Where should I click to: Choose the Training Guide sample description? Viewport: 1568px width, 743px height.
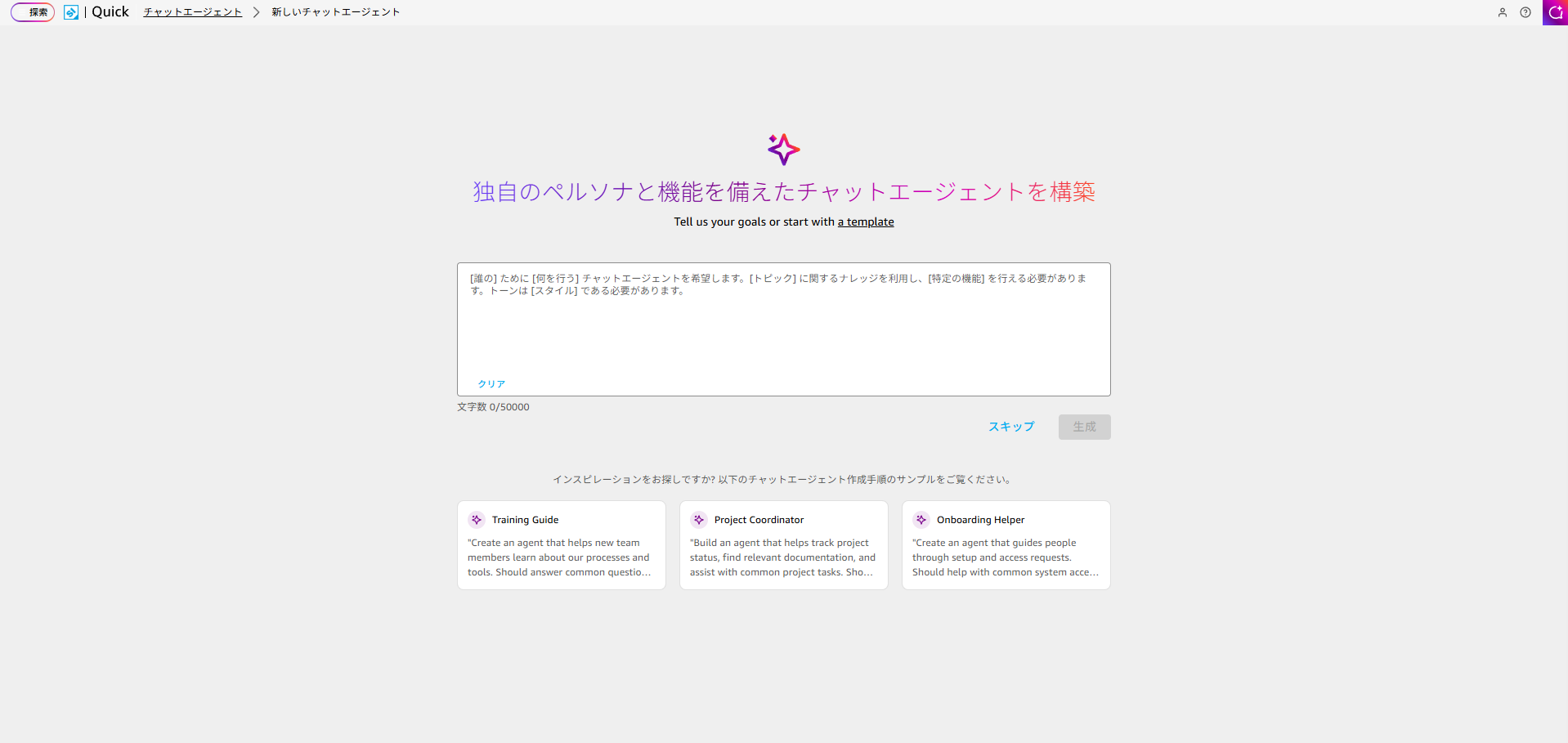click(x=560, y=557)
